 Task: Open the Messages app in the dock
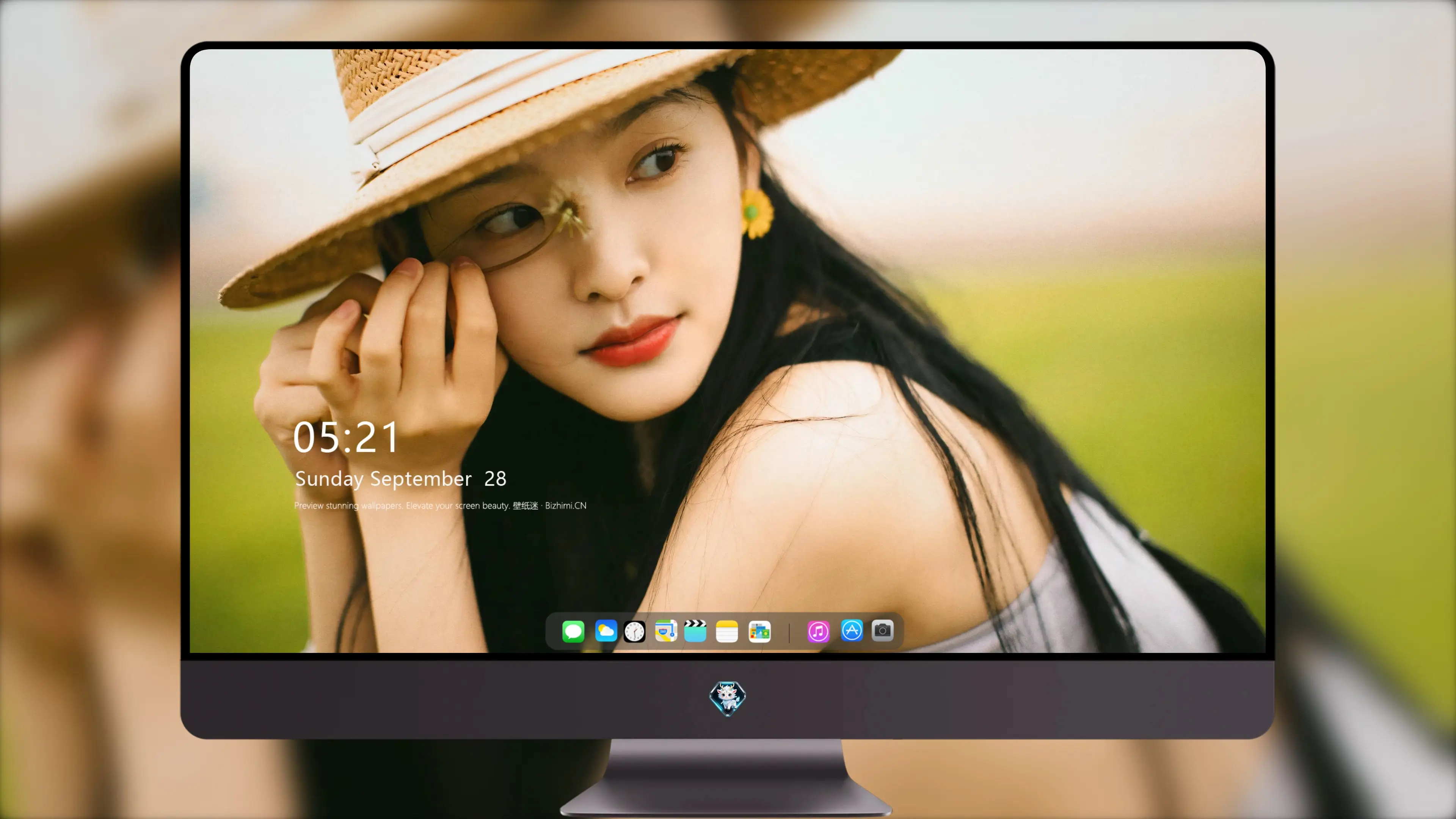(x=573, y=631)
